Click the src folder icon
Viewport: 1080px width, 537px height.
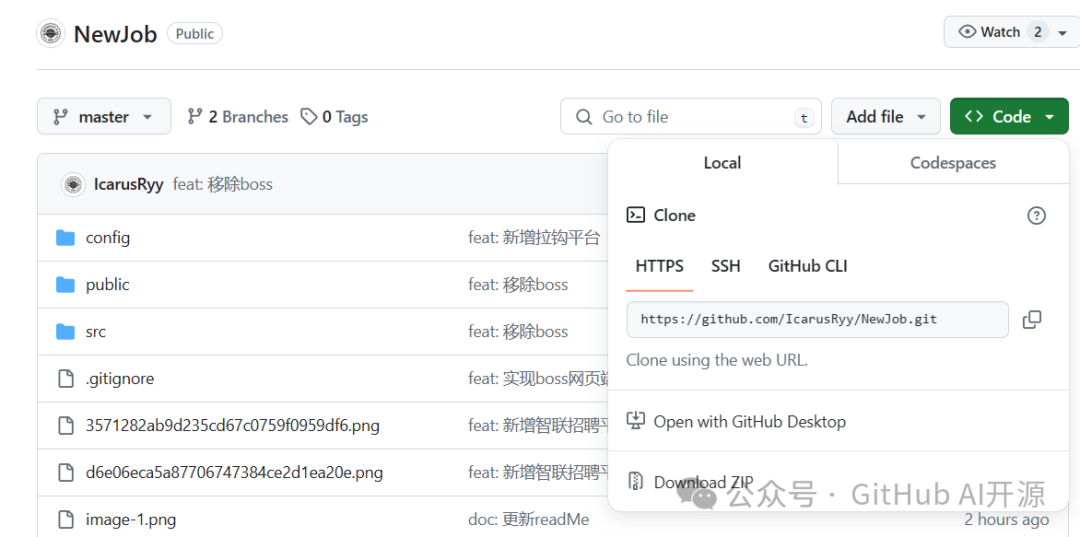[x=65, y=332]
